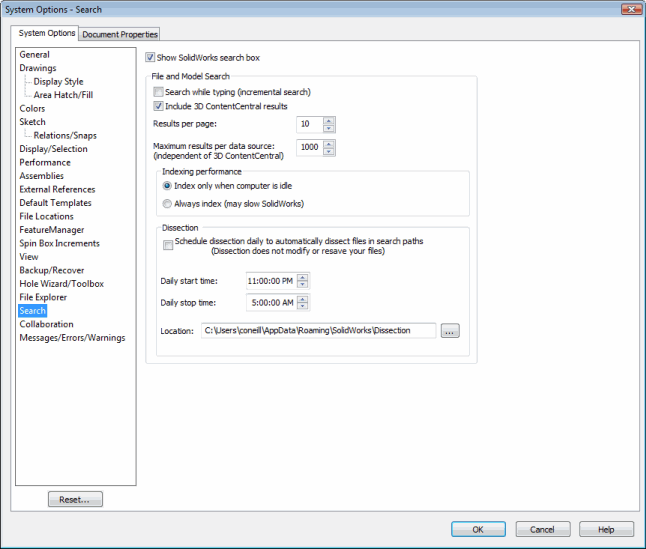Screen dimensions: 646x549
Task: Open External References category
Action: tap(57, 189)
